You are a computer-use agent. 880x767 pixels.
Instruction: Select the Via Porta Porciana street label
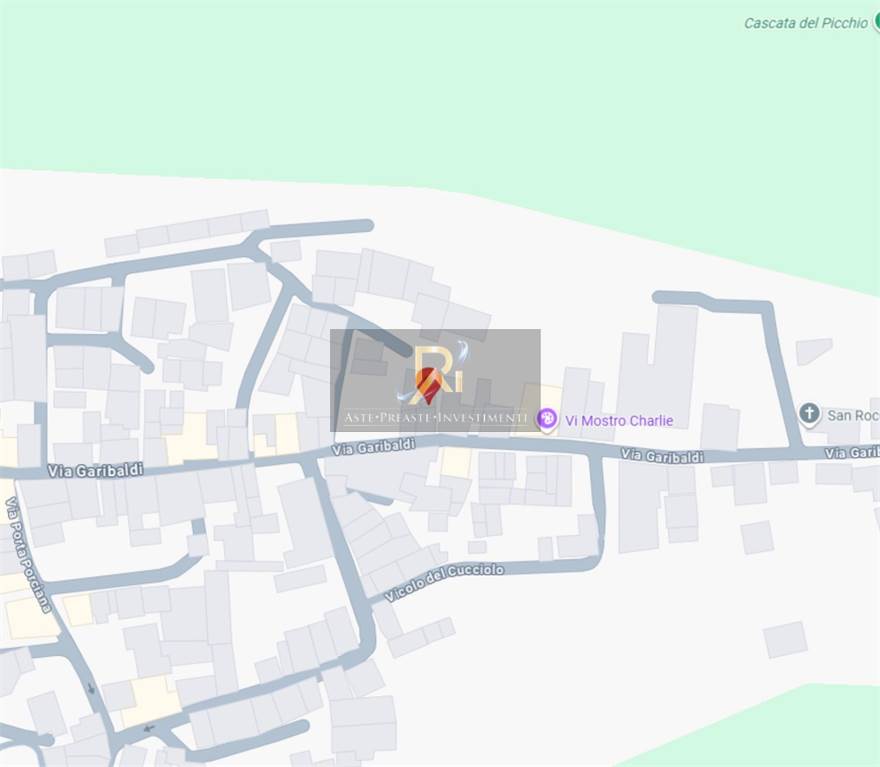click(28, 555)
